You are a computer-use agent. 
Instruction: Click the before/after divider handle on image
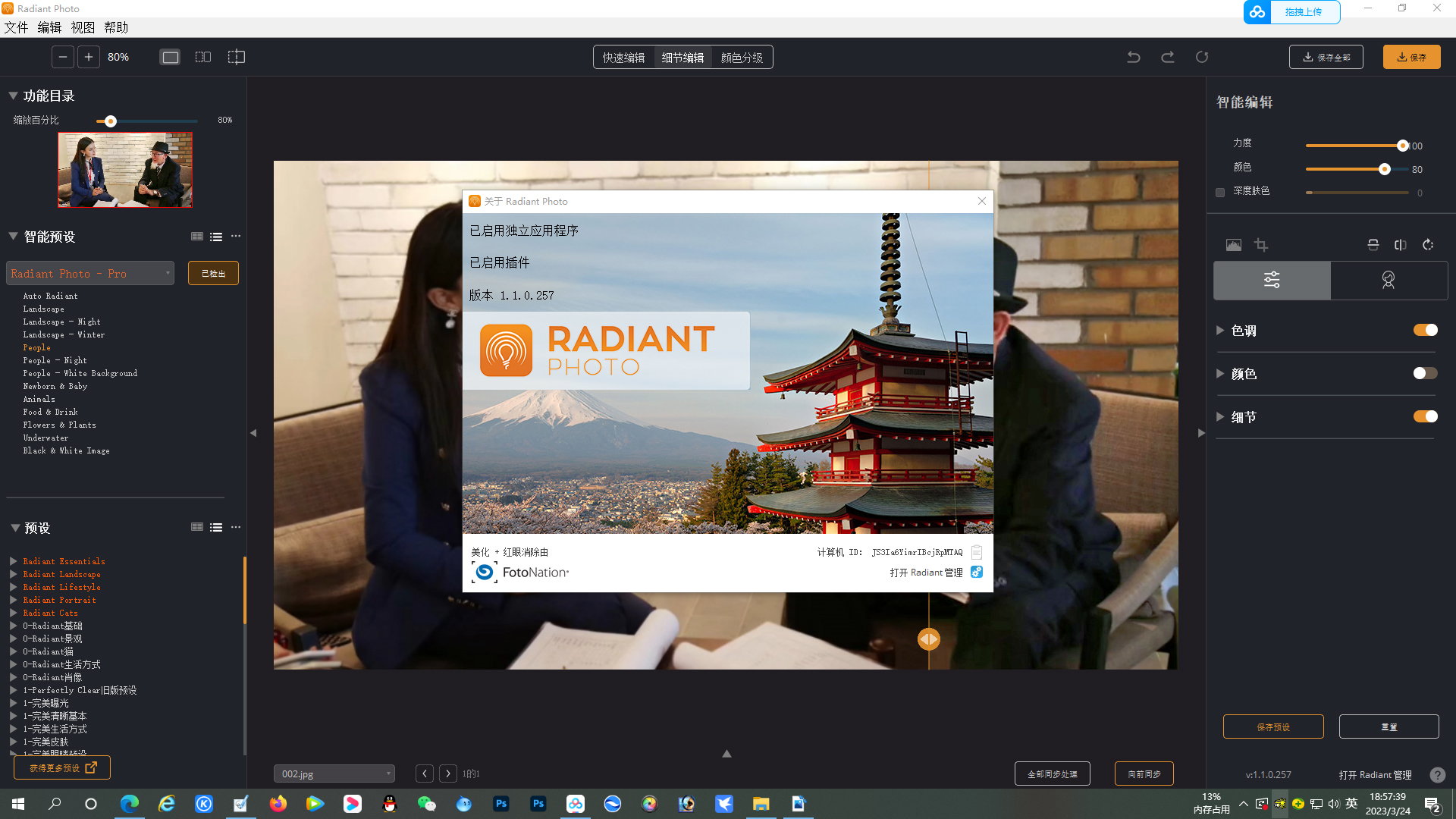[929, 639]
